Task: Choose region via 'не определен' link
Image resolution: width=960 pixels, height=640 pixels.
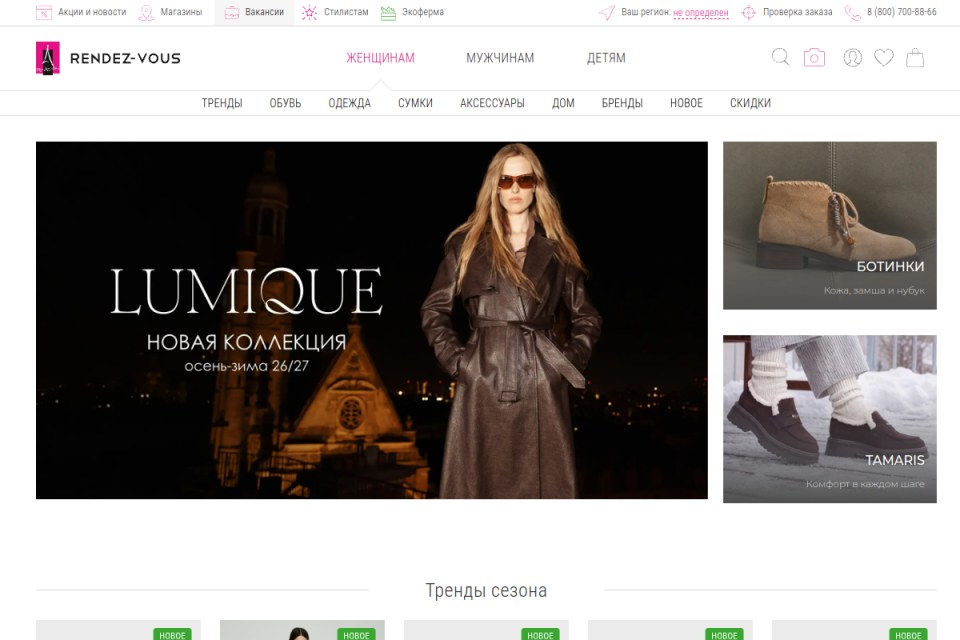Action: pyautogui.click(x=701, y=13)
